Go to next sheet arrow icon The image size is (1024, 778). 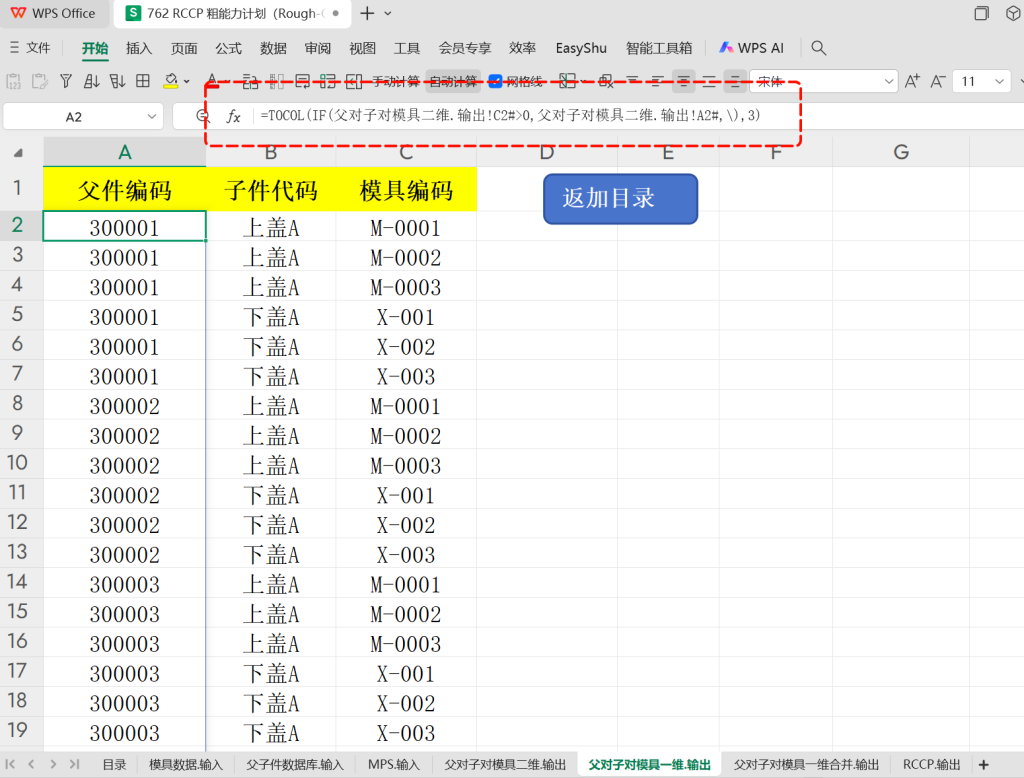[53, 764]
